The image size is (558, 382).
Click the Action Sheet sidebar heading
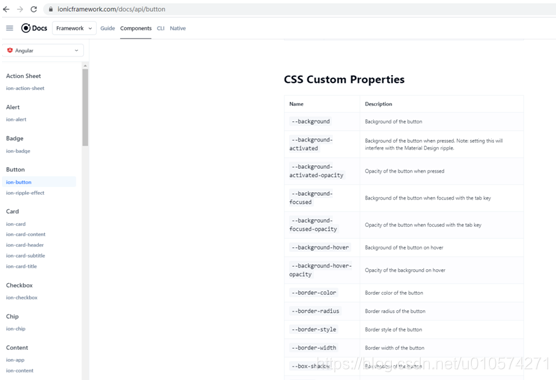point(23,76)
